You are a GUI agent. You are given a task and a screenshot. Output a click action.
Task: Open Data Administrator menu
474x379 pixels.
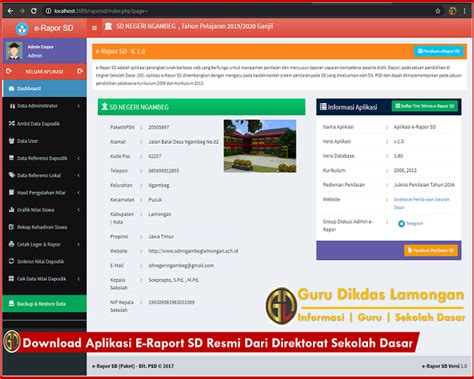44,106
